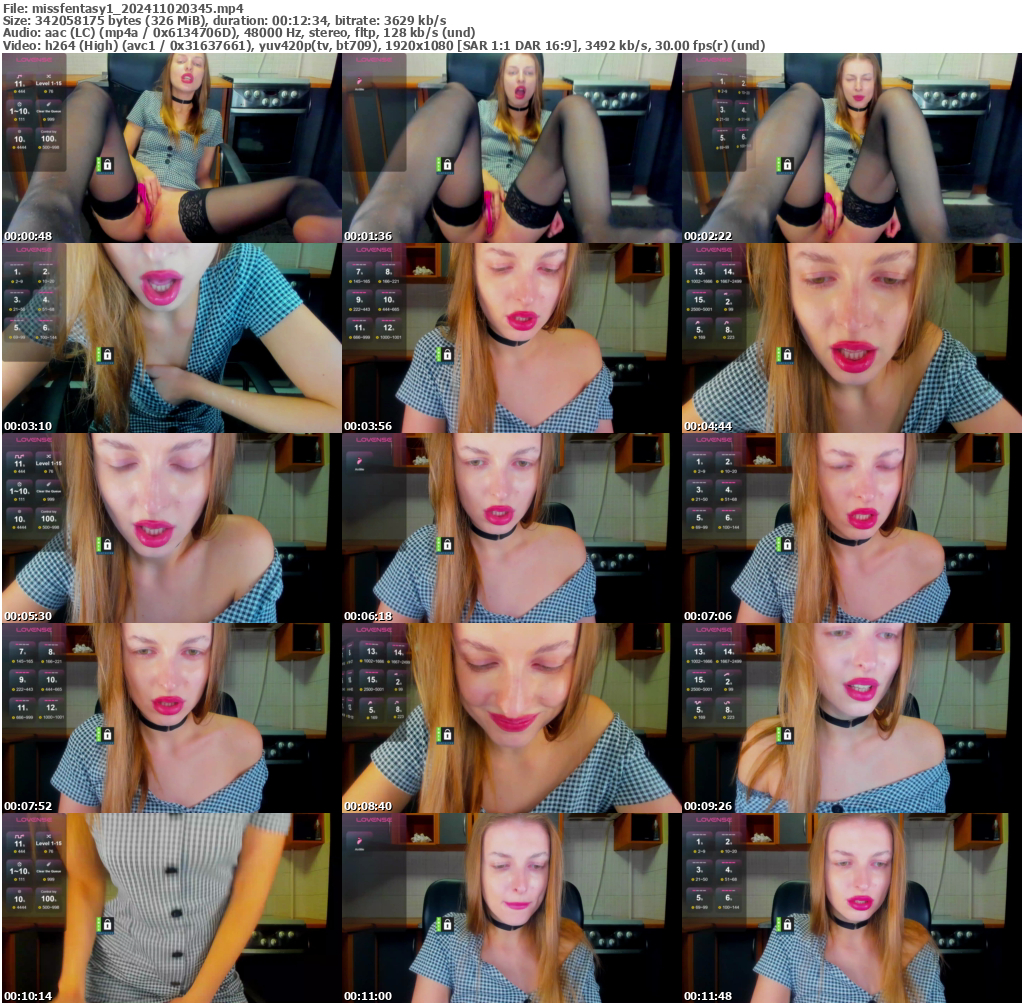1024x1003 pixels.
Task: Click the padlock icon in the 00:04:44 thumbnail
Action: point(790,352)
